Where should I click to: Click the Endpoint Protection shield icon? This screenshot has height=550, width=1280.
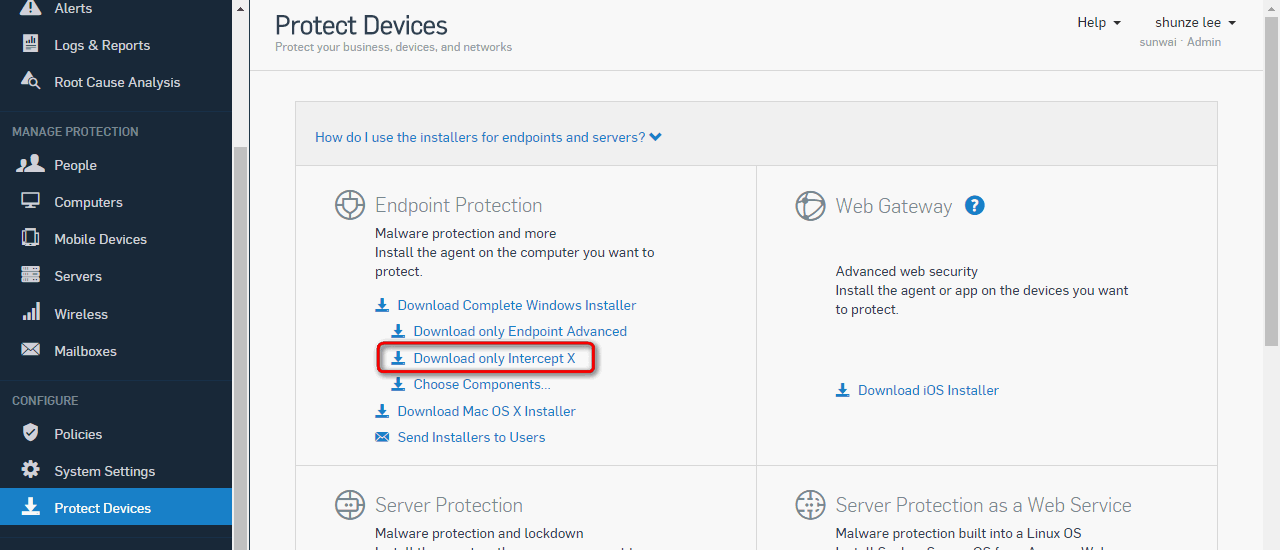pyautogui.click(x=349, y=205)
